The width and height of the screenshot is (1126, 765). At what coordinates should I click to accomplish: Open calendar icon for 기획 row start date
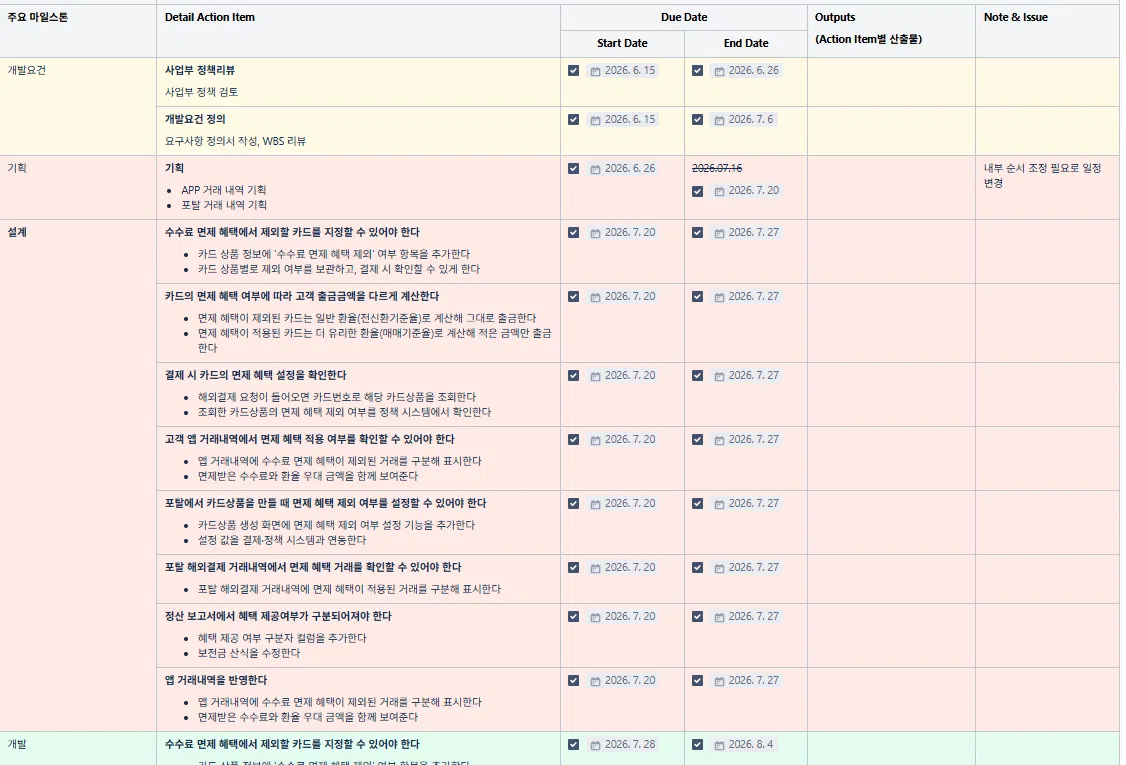[595, 169]
